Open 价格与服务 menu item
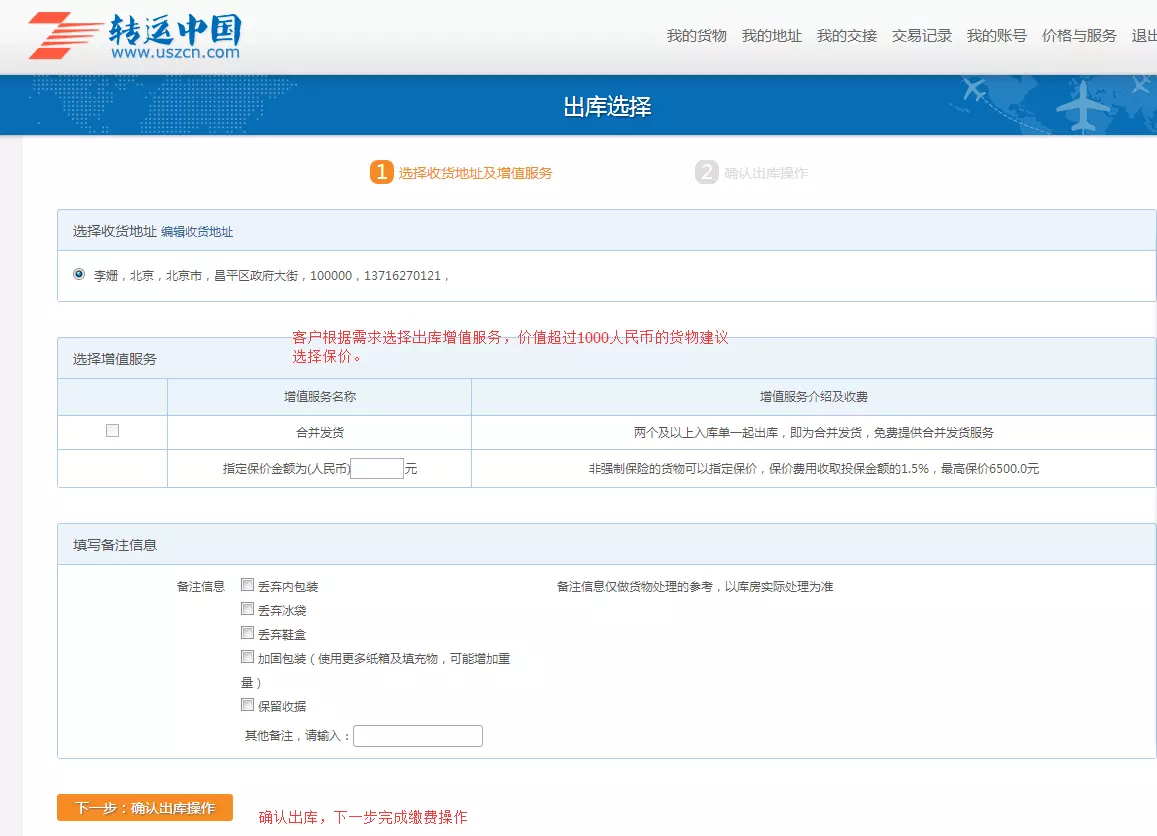This screenshot has height=836, width=1157. coord(1079,35)
